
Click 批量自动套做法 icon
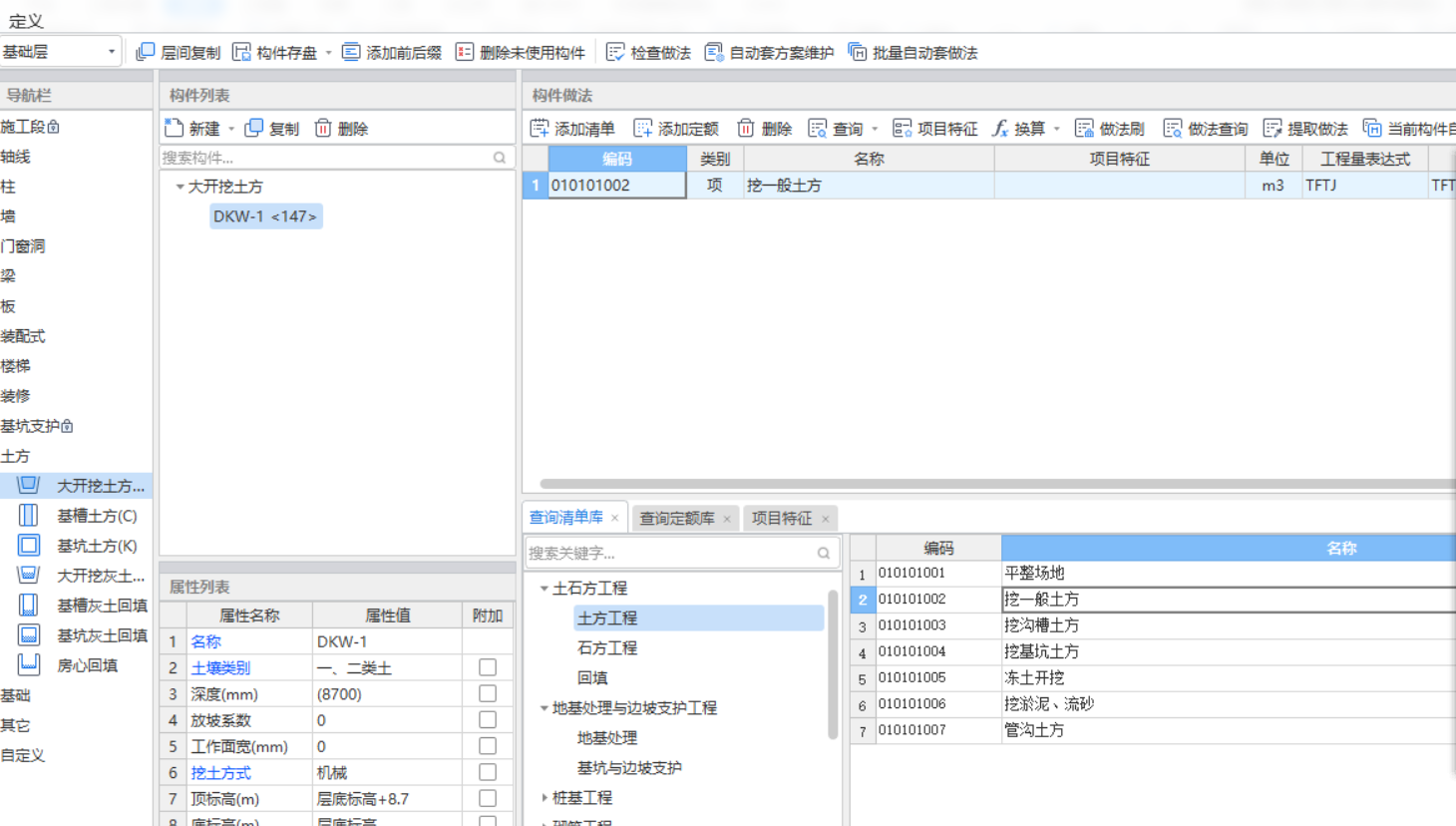(x=858, y=52)
